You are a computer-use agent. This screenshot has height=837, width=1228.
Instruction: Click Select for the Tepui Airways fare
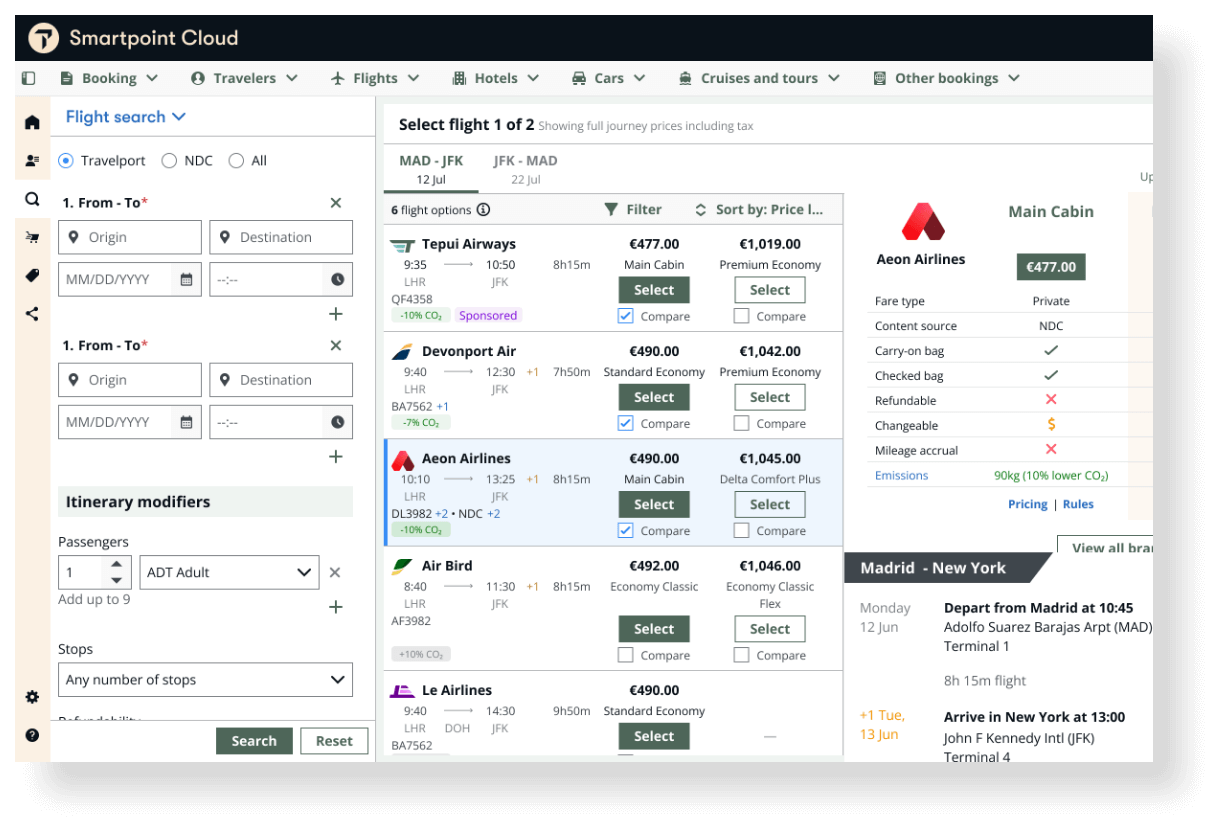(x=654, y=289)
